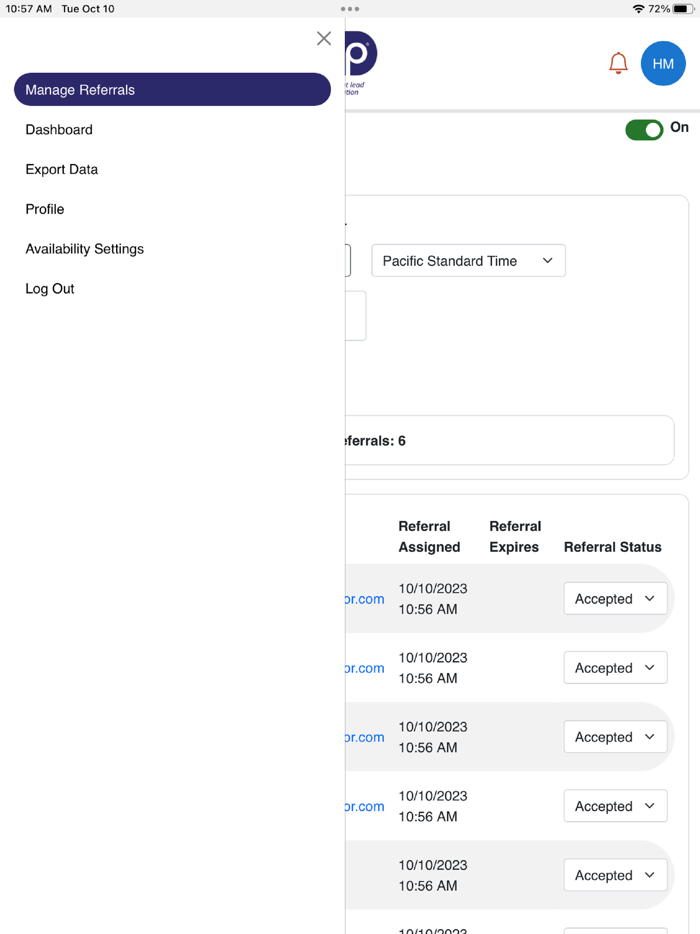Open the Profile menu entry
700x934 pixels.
[44, 209]
